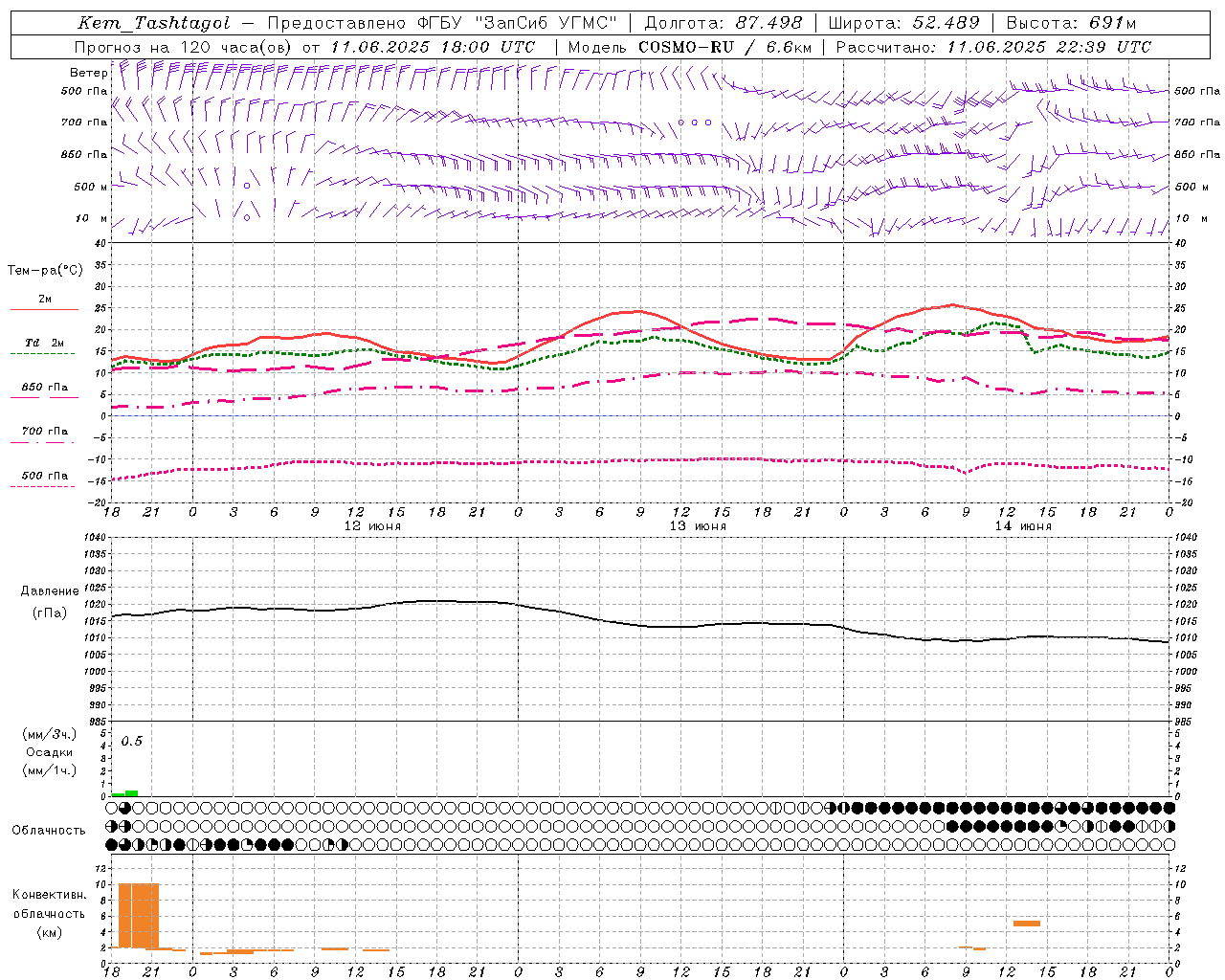
Task: Click the Ветер wind panel label
Action: (x=88, y=73)
